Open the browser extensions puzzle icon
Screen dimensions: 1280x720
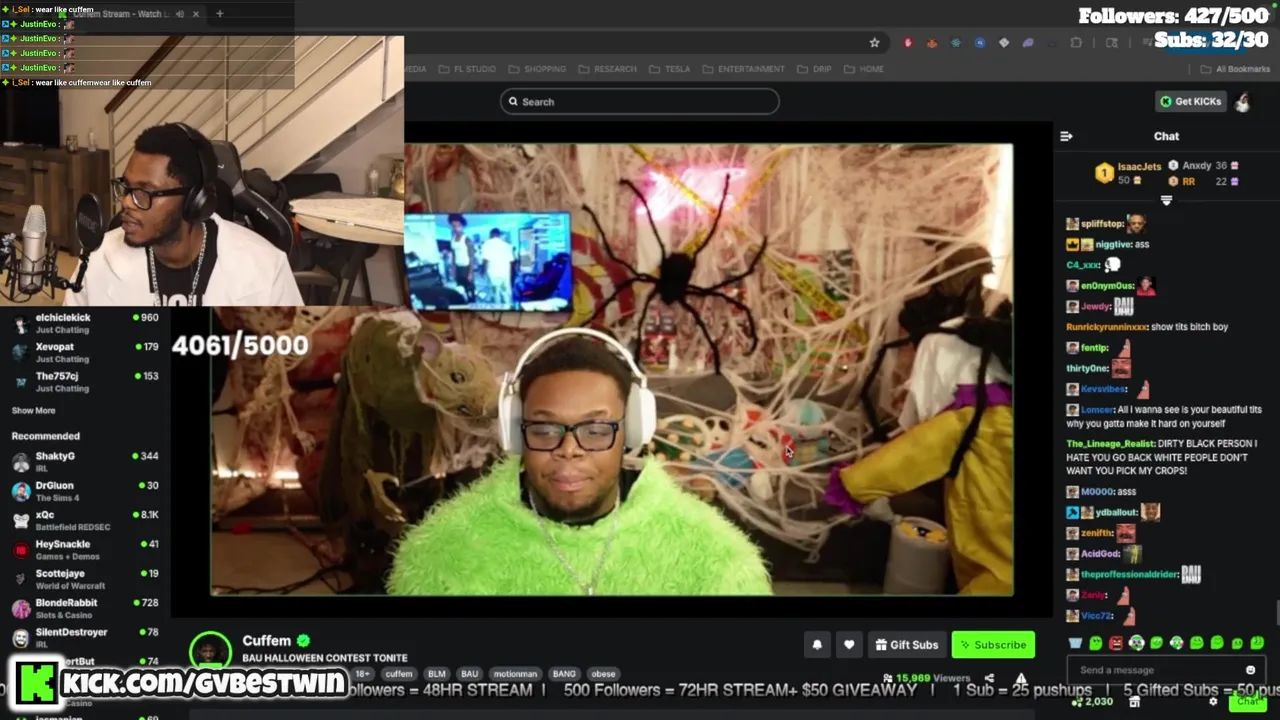[1076, 43]
